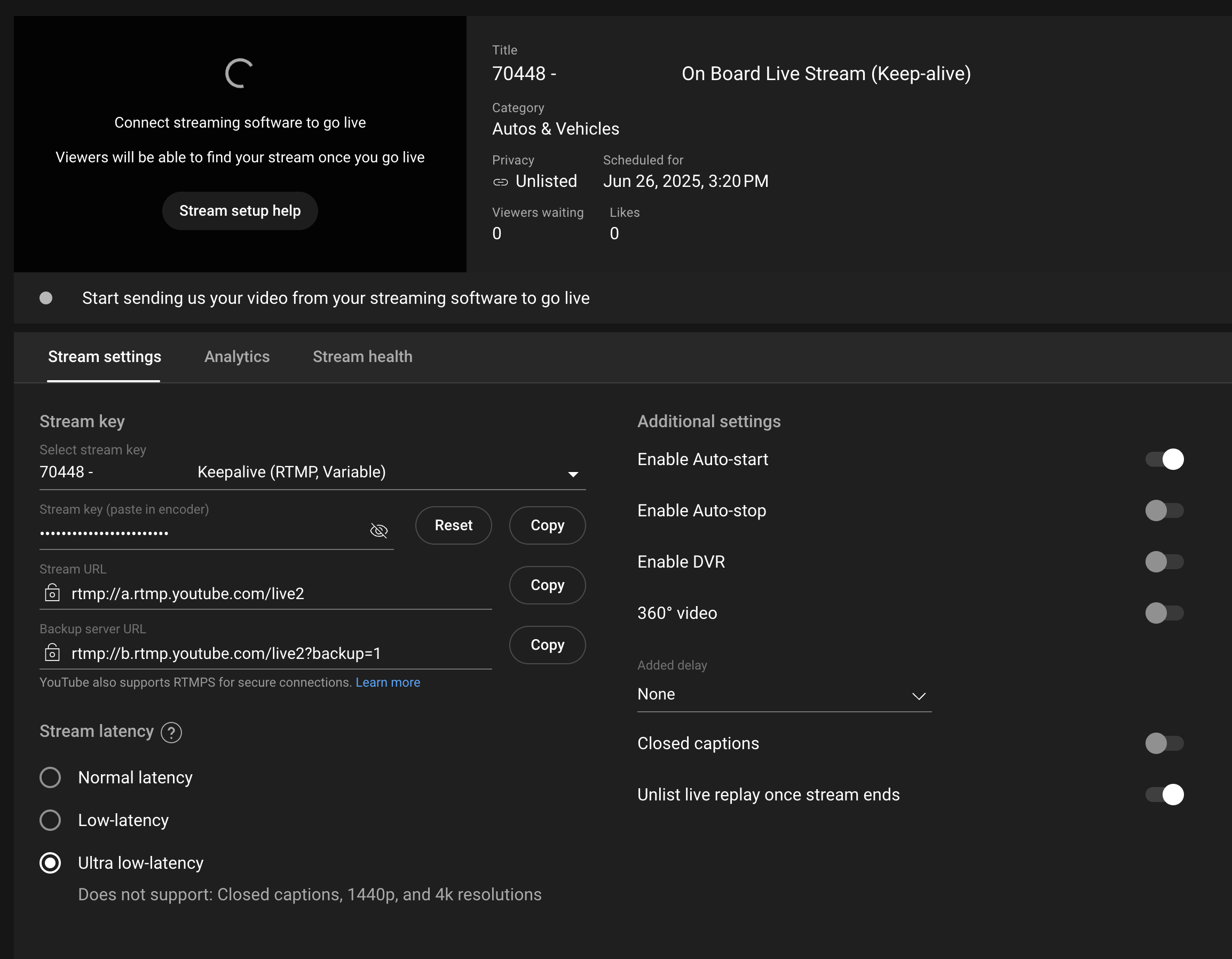The width and height of the screenshot is (1232, 959).
Task: Click the Likes count value
Action: click(x=614, y=233)
